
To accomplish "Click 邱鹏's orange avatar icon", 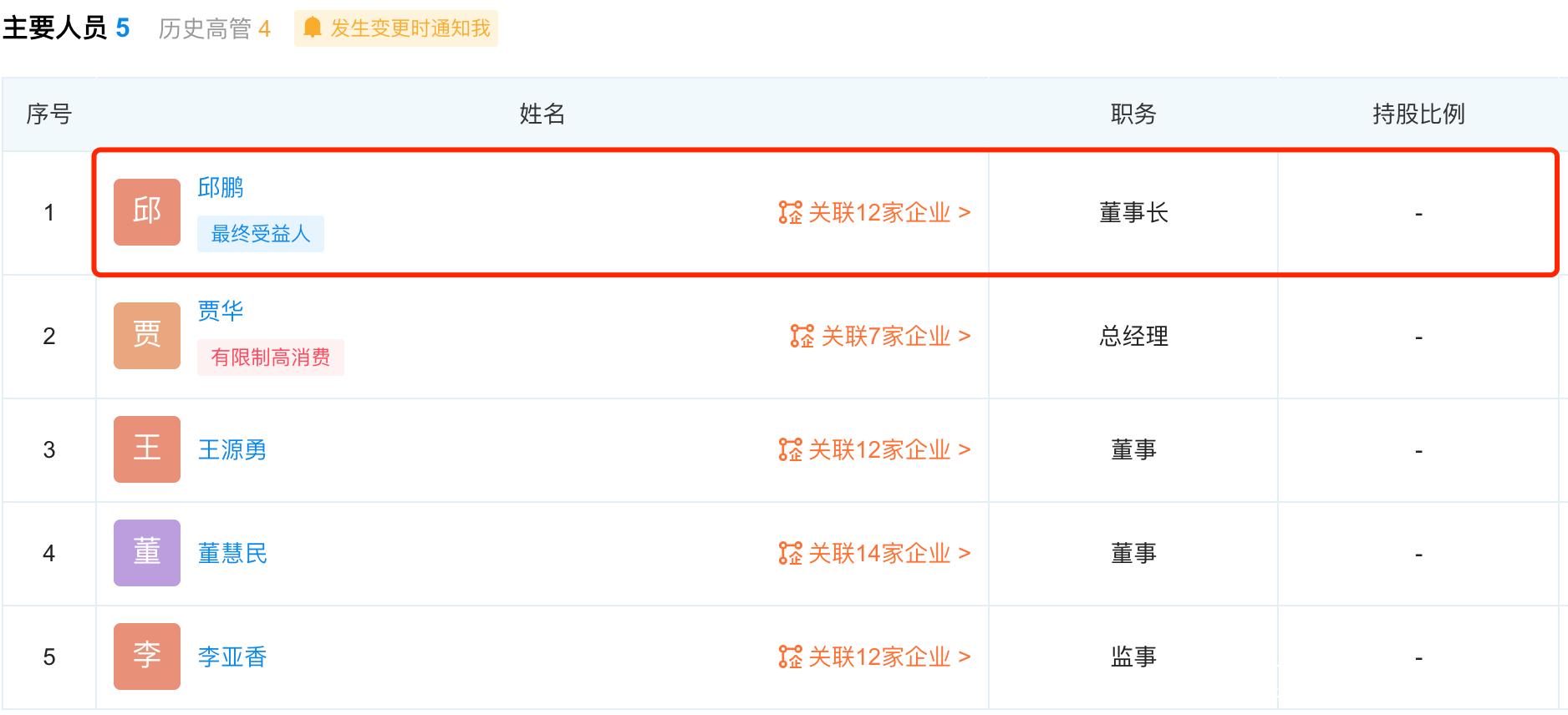I will pos(147,212).
